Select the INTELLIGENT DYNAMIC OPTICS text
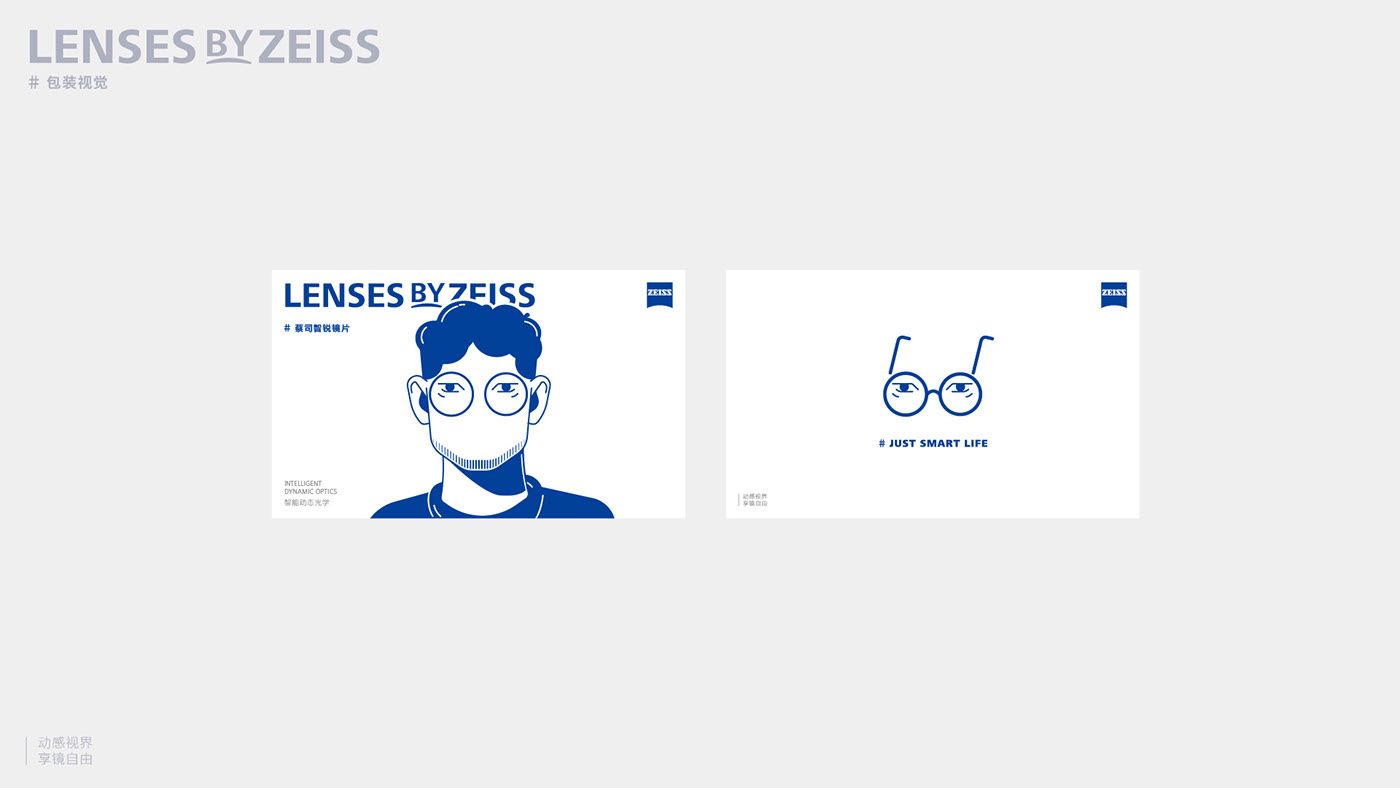 310,488
